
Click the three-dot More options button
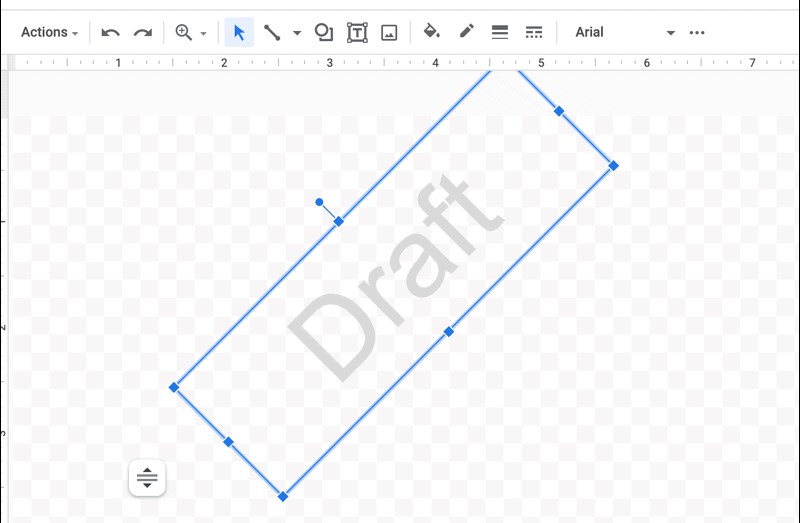(x=697, y=33)
